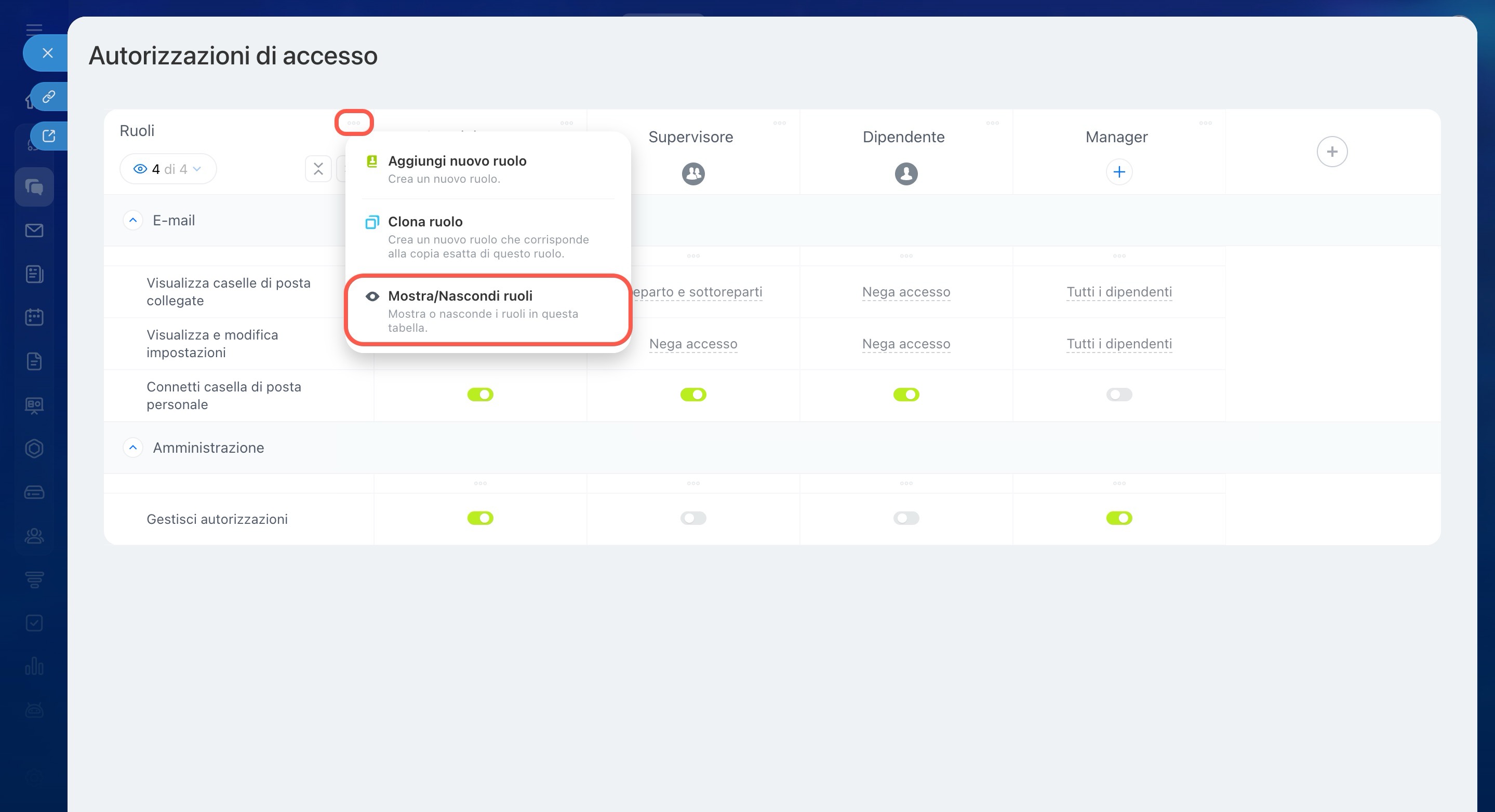Click the open in new window icon
Image resolution: width=1495 pixels, height=812 pixels.
click(x=49, y=136)
